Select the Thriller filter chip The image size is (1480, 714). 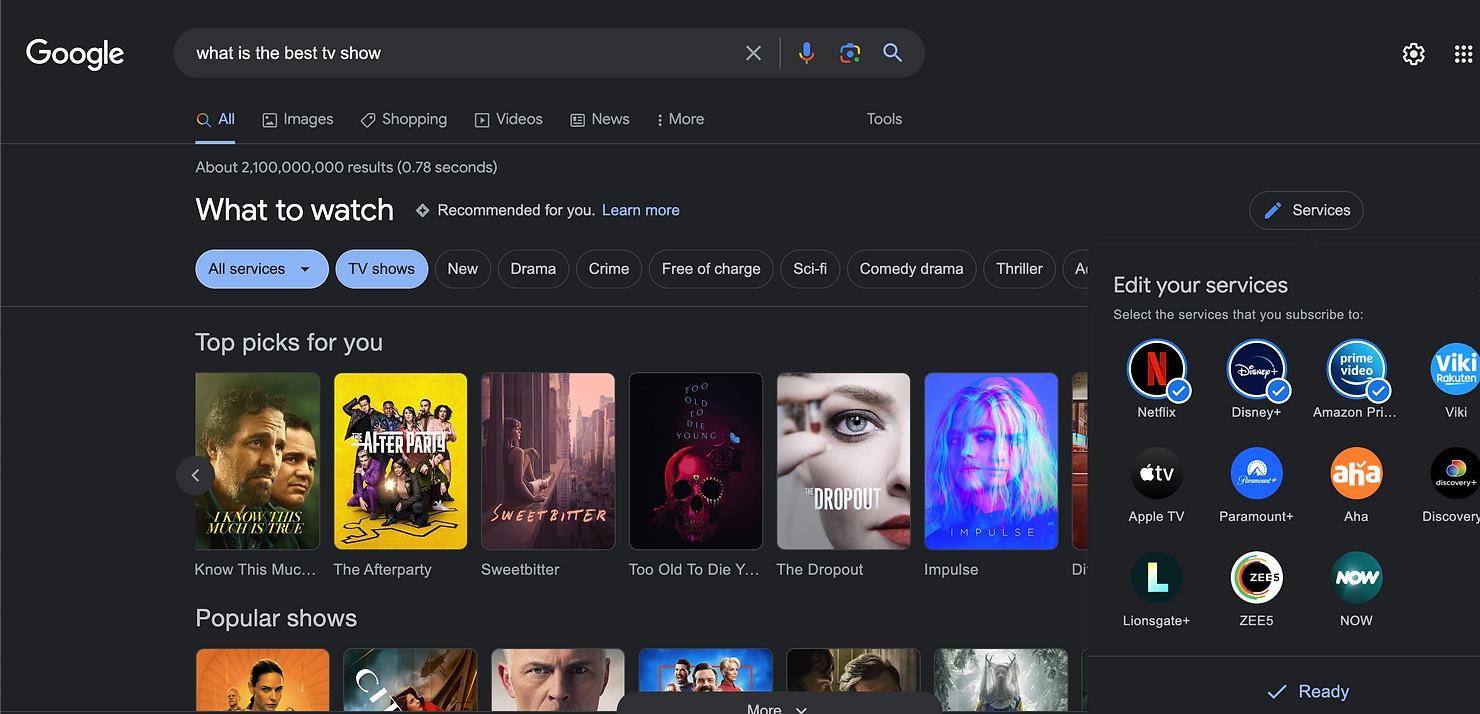coord(1019,269)
